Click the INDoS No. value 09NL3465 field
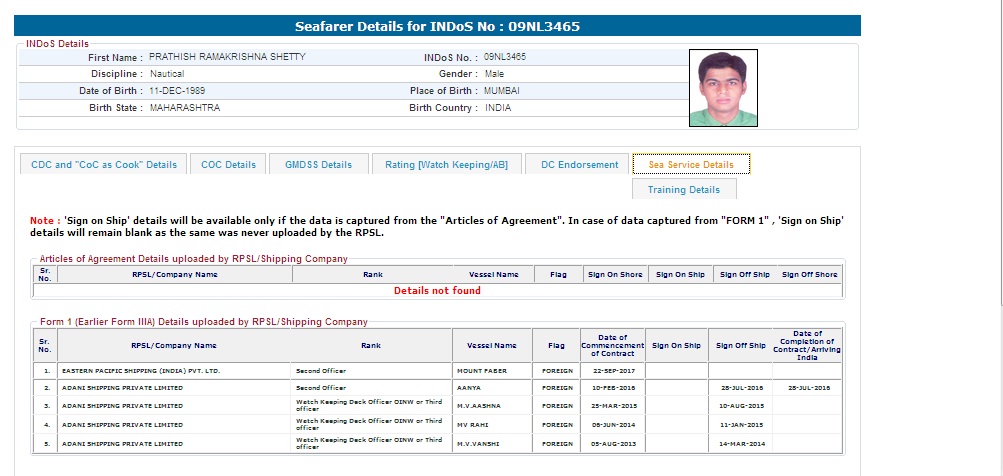The height and width of the screenshot is (476, 1003). pyautogui.click(x=505, y=58)
